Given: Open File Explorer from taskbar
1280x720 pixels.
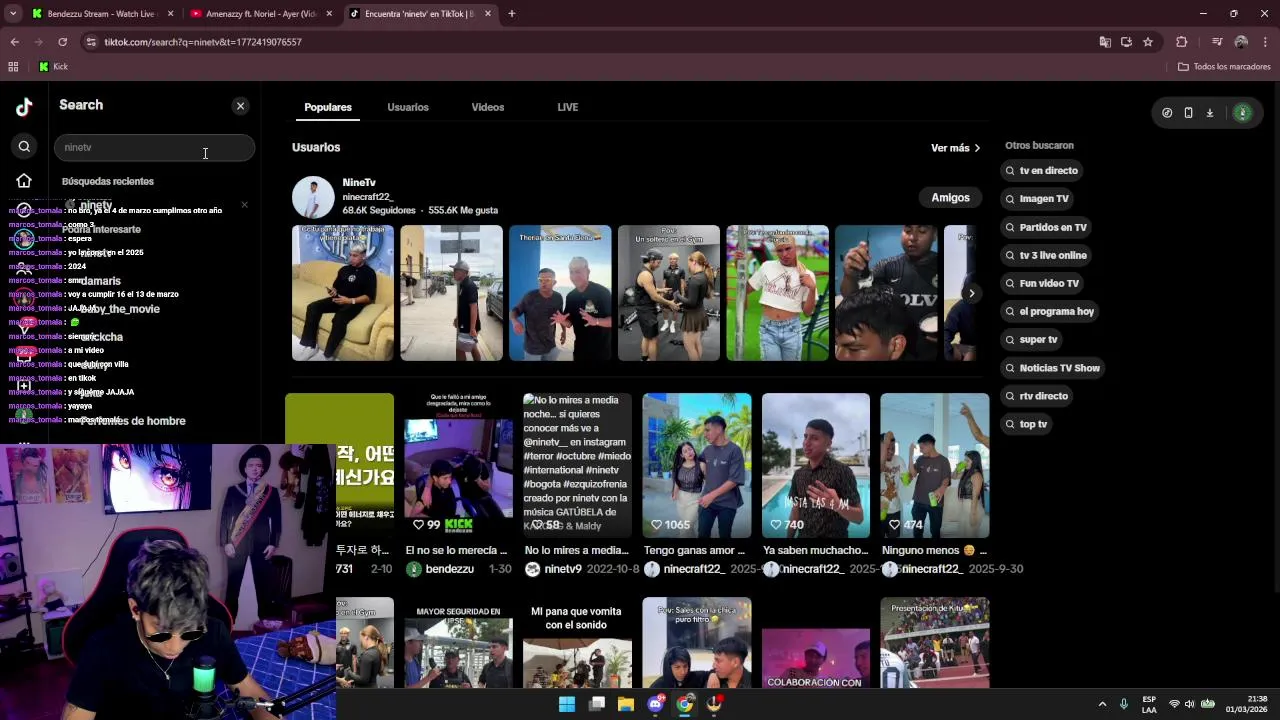Looking at the screenshot, I should [x=626, y=704].
